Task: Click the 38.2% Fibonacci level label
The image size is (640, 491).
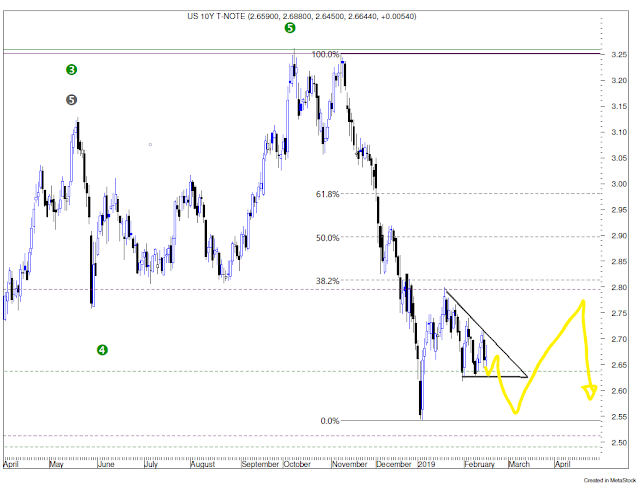Action: 327,281
